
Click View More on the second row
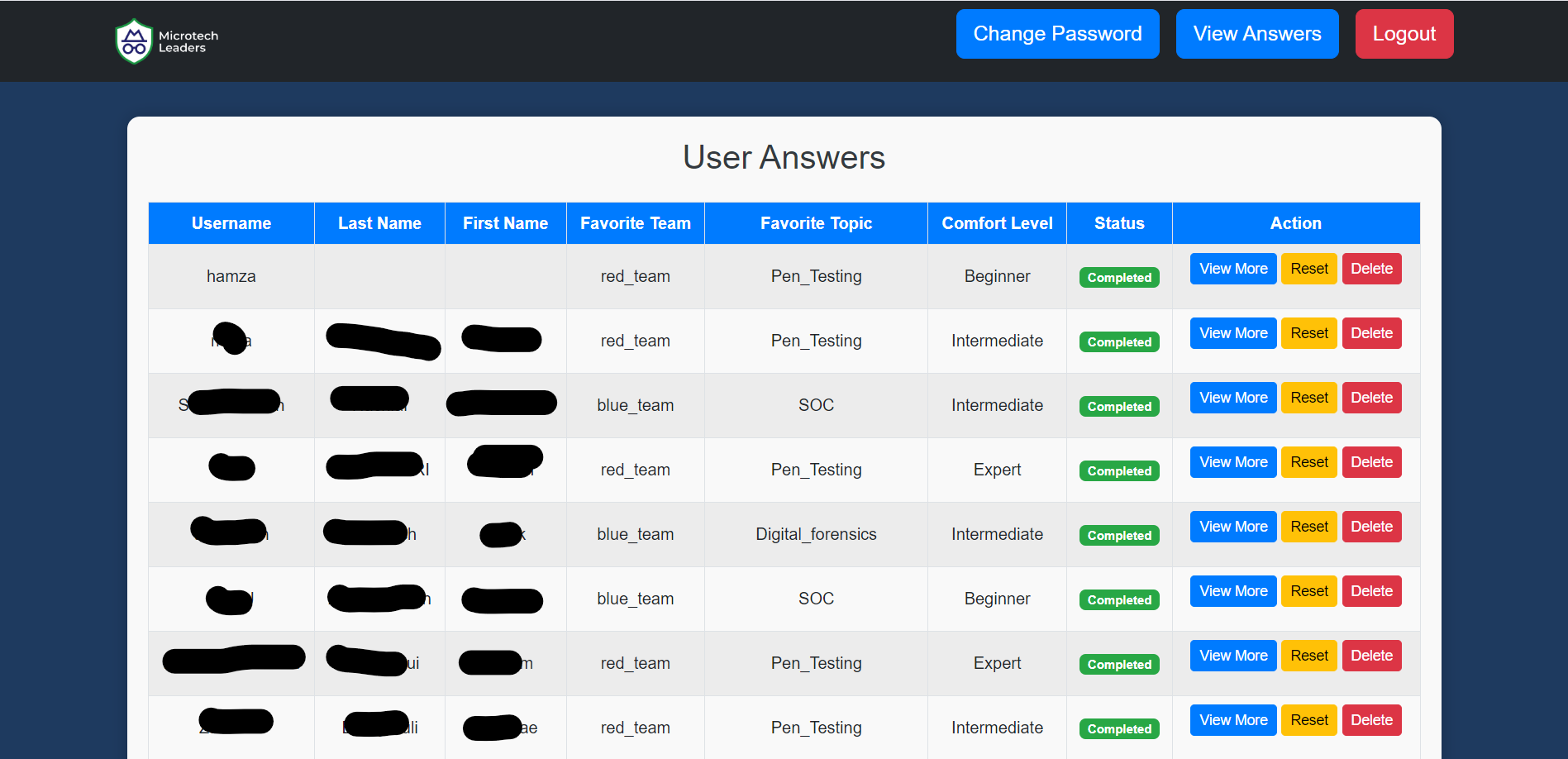click(x=1232, y=332)
